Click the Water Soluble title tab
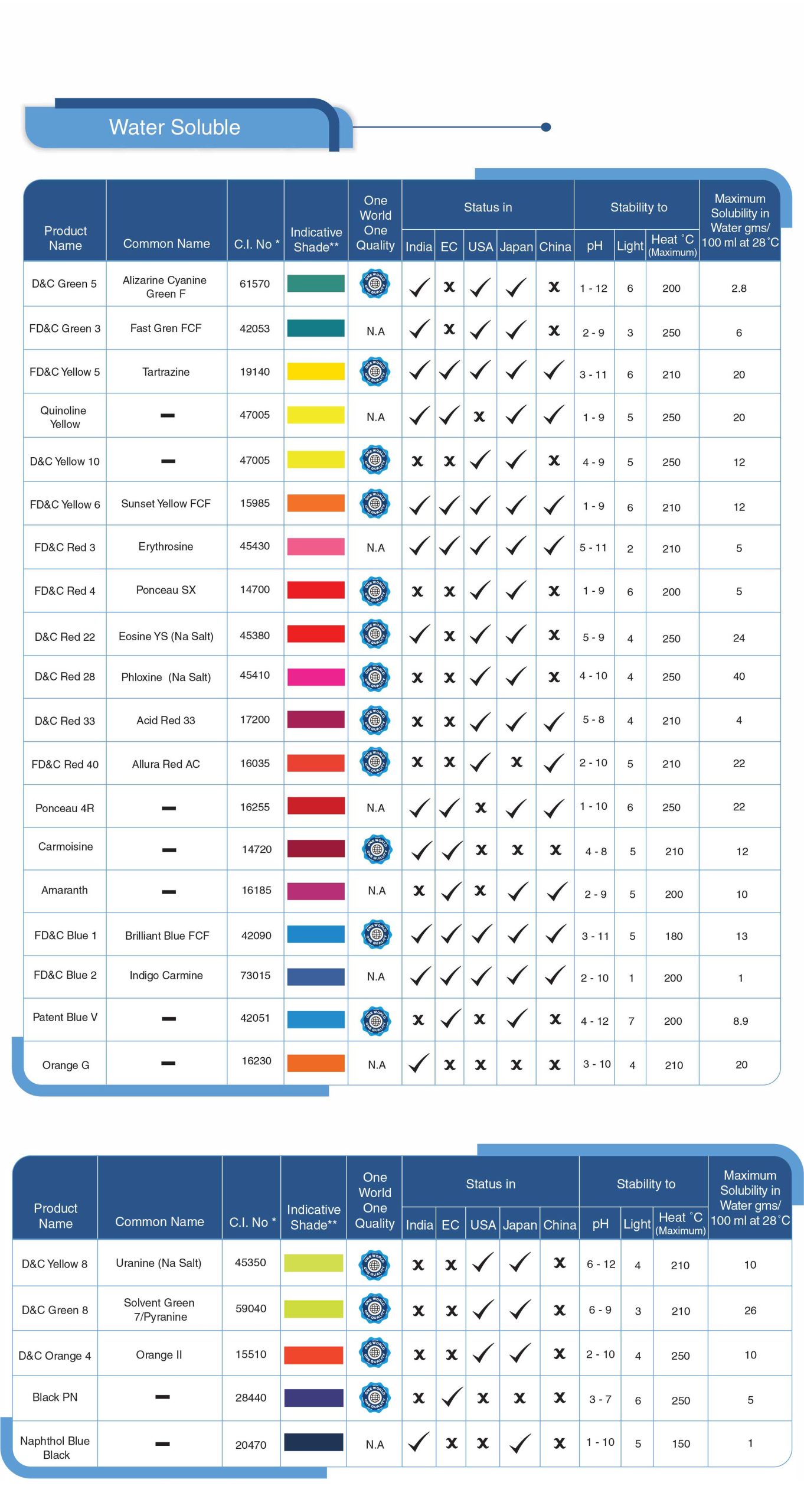The width and height of the screenshot is (804, 1512). 175,128
